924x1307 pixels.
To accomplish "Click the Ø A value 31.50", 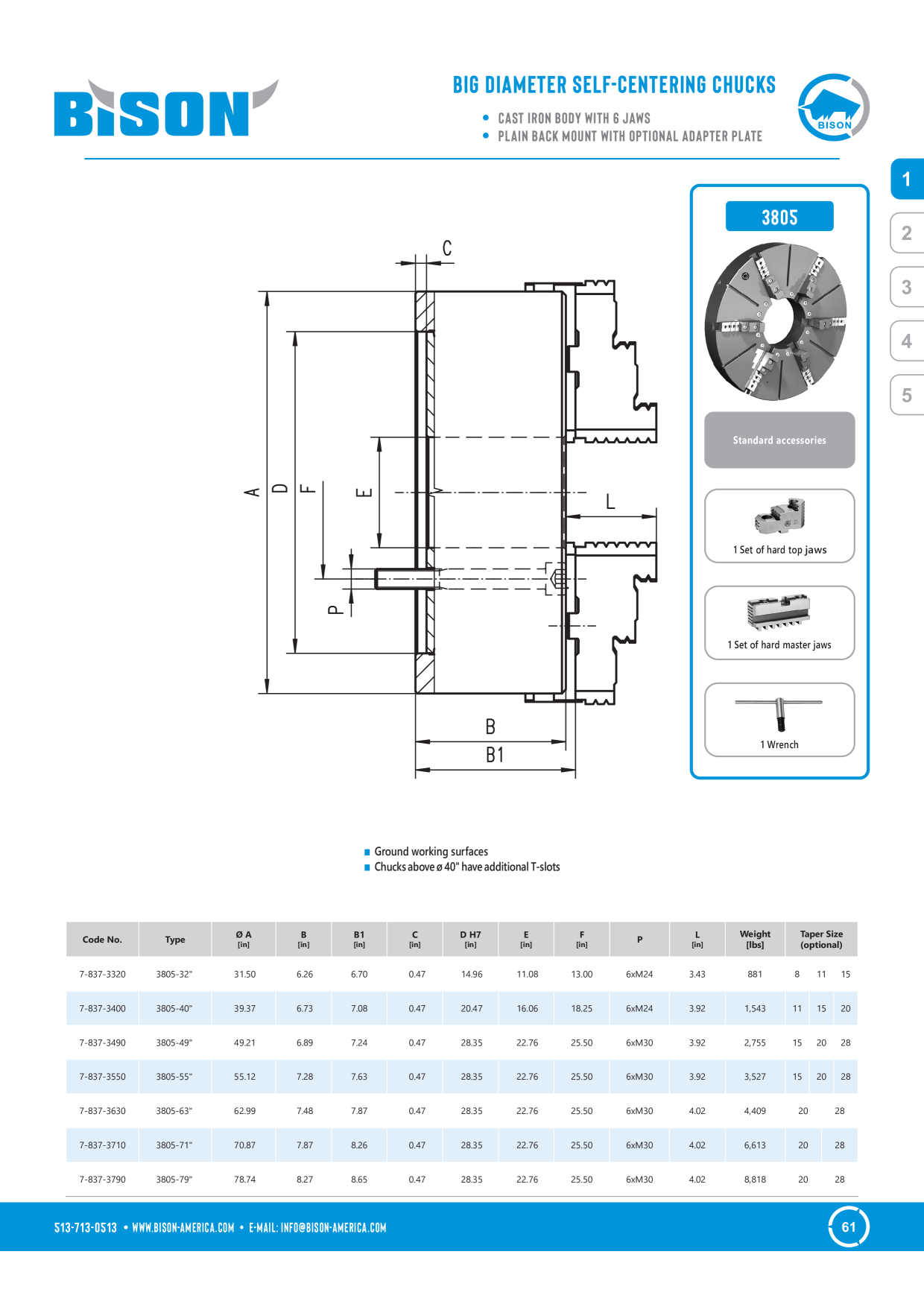I will point(244,975).
